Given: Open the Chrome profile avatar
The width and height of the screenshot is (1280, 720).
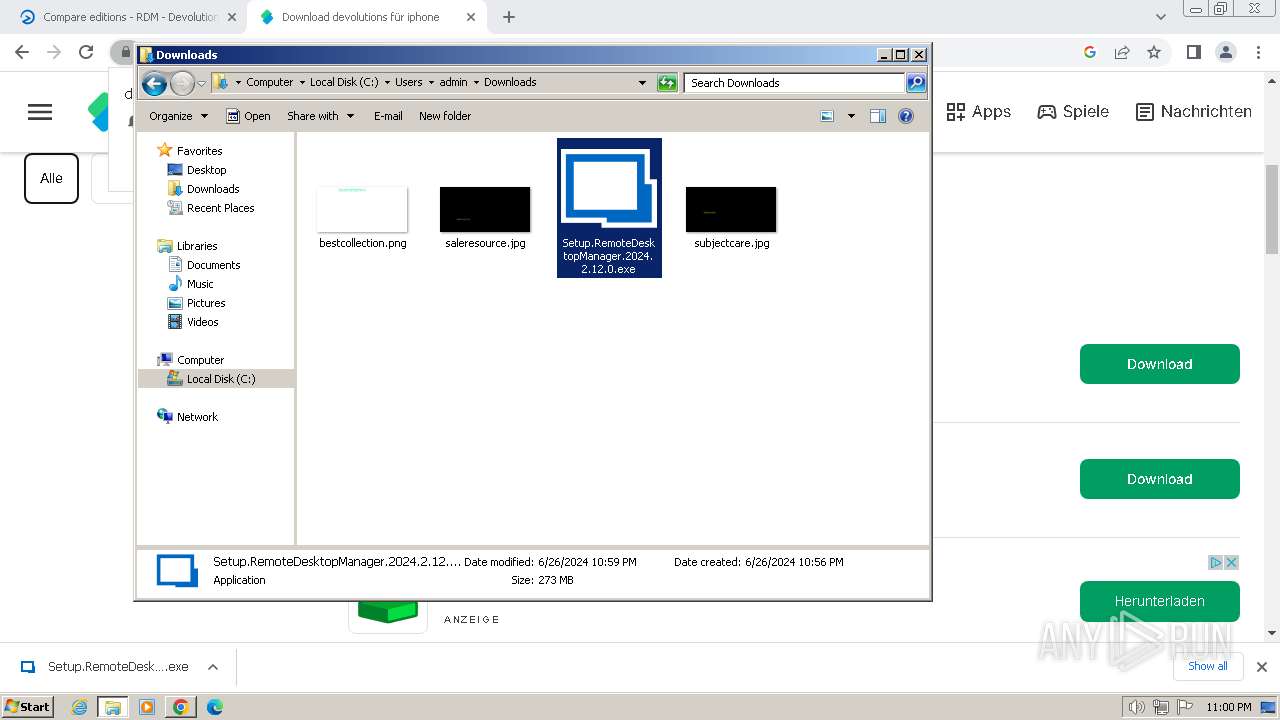Looking at the screenshot, I should [1226, 52].
